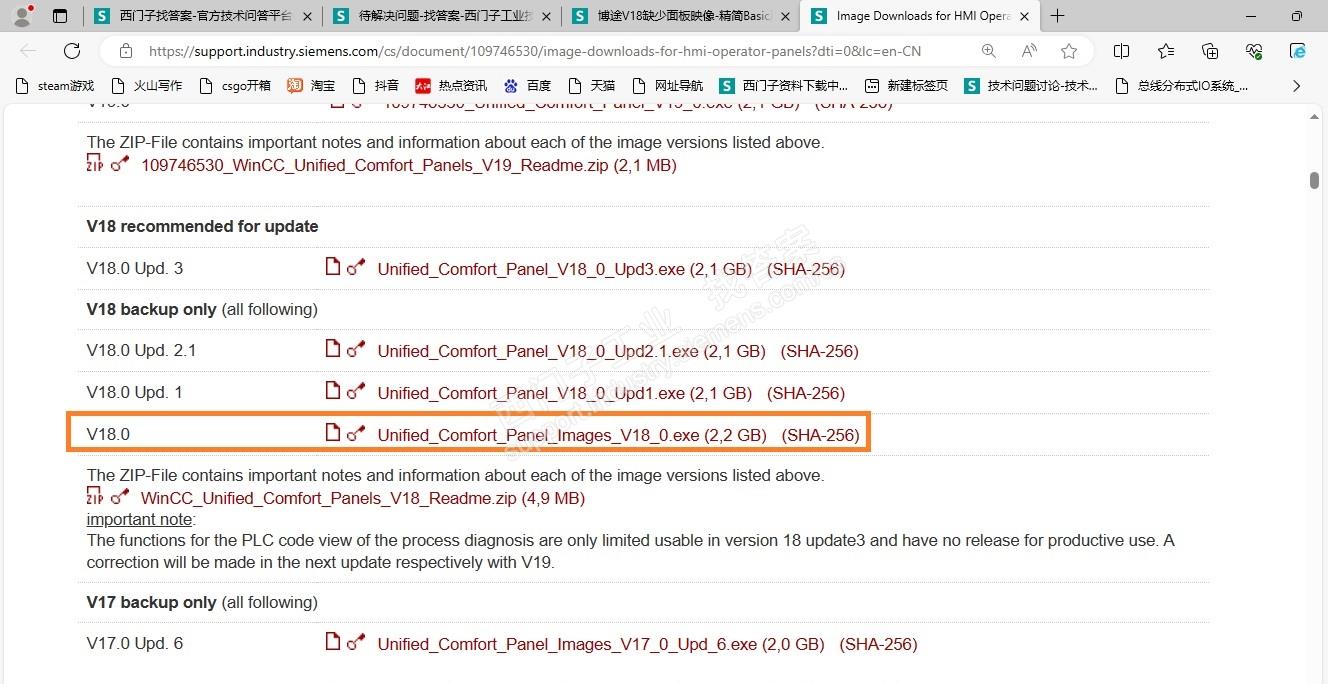This screenshot has width=1328, height=684.
Task: Open the 网址导航 bookmark
Action: coord(668,86)
